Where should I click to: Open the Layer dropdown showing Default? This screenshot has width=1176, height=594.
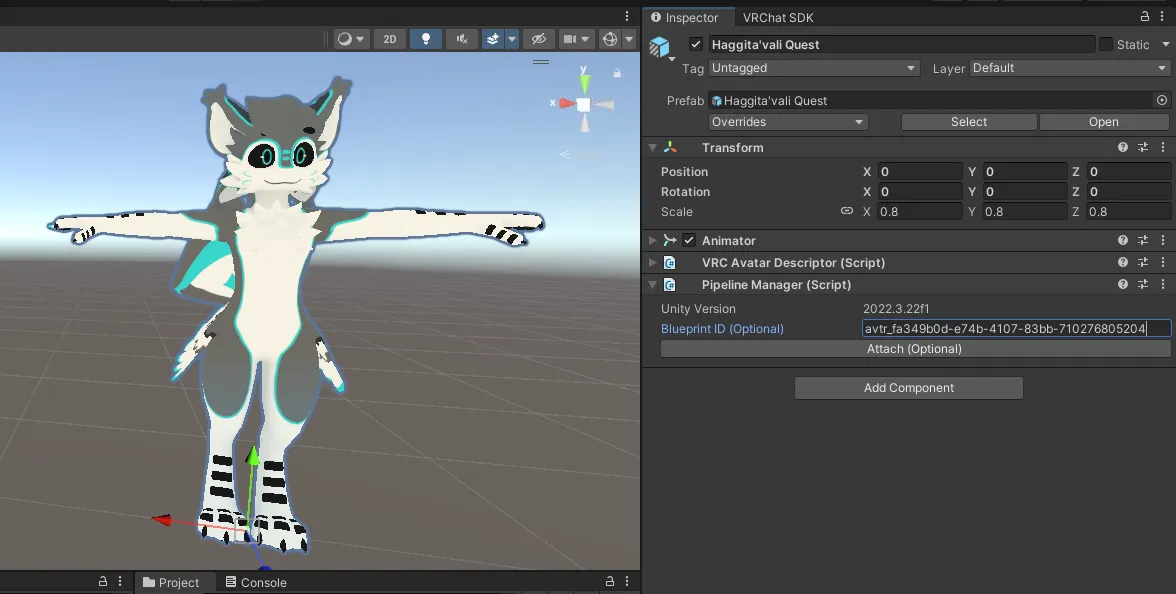[1070, 68]
